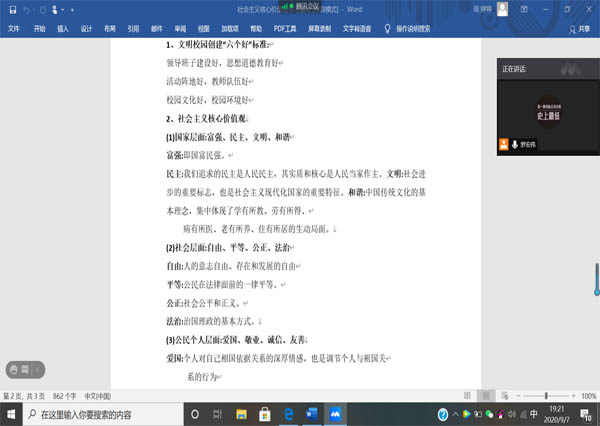
Task: Click the 中文(中国) language indicator
Action: click(101, 396)
